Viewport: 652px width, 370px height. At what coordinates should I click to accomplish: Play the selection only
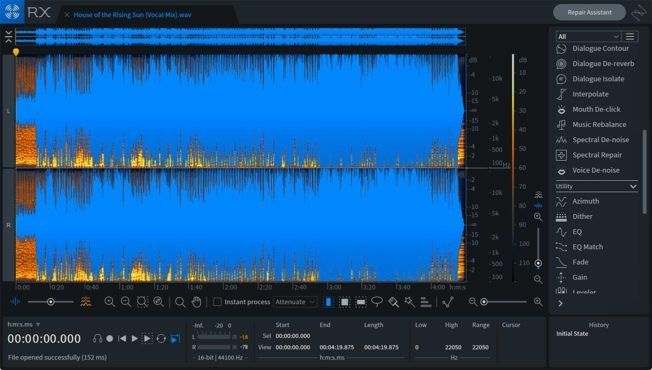[147, 338]
